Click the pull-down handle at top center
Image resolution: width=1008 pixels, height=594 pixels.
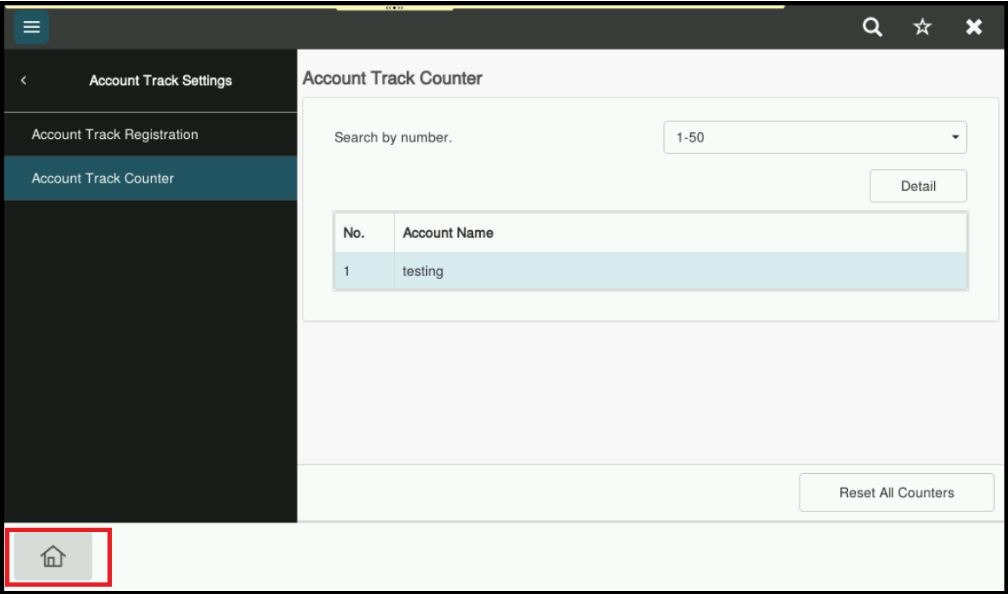click(x=394, y=8)
